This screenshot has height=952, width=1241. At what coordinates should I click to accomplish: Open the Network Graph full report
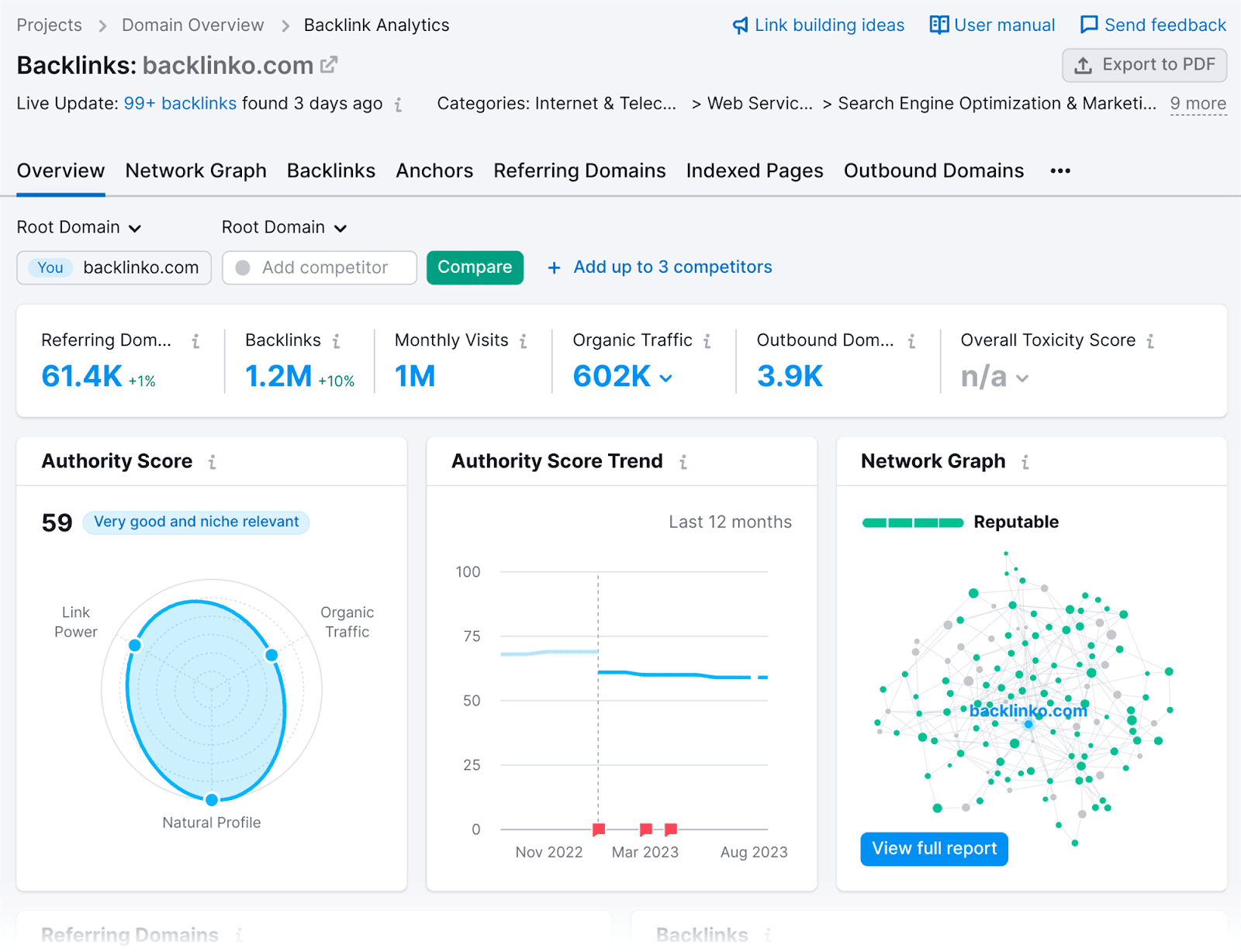pos(934,848)
